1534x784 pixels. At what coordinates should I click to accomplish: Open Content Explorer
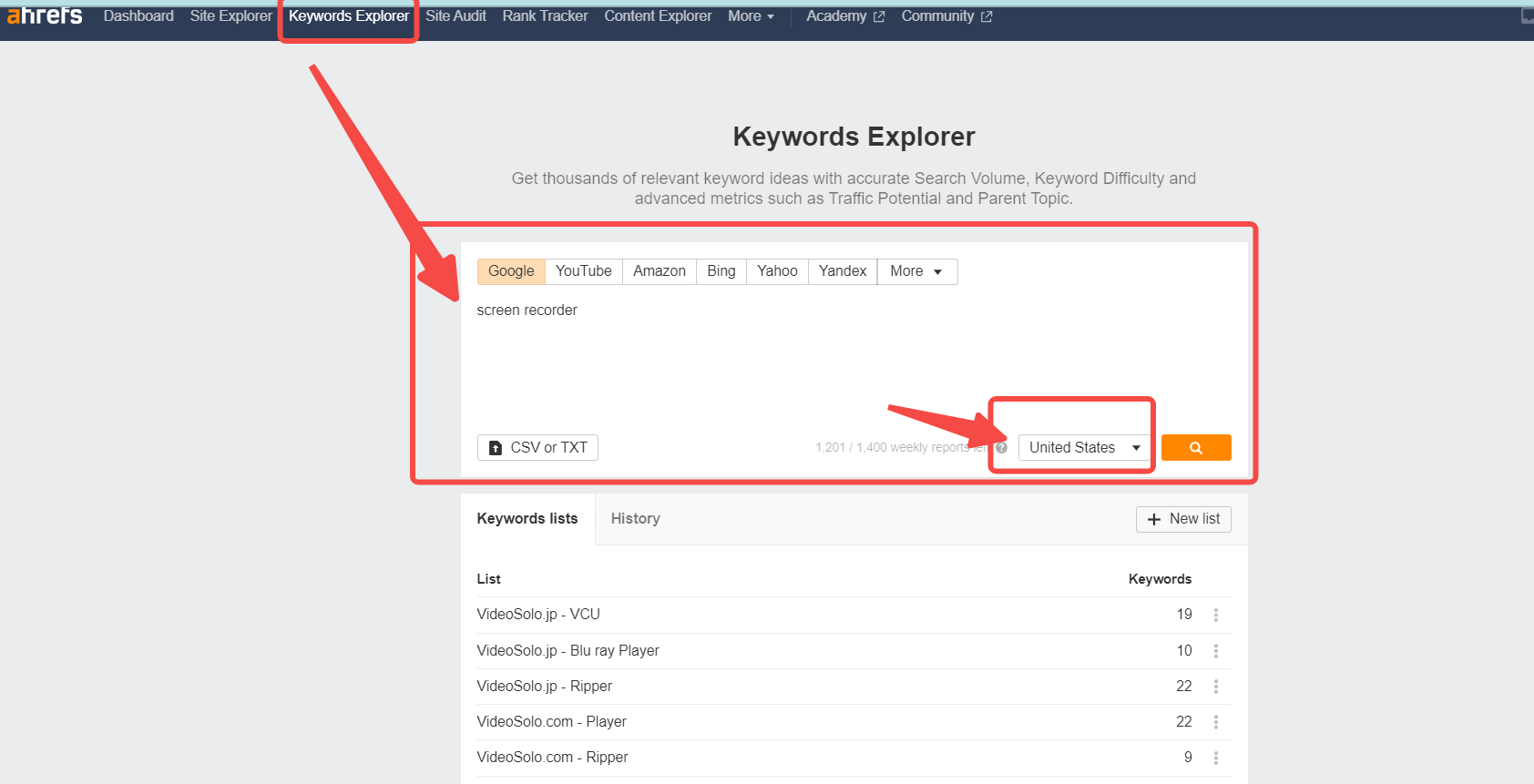[658, 16]
